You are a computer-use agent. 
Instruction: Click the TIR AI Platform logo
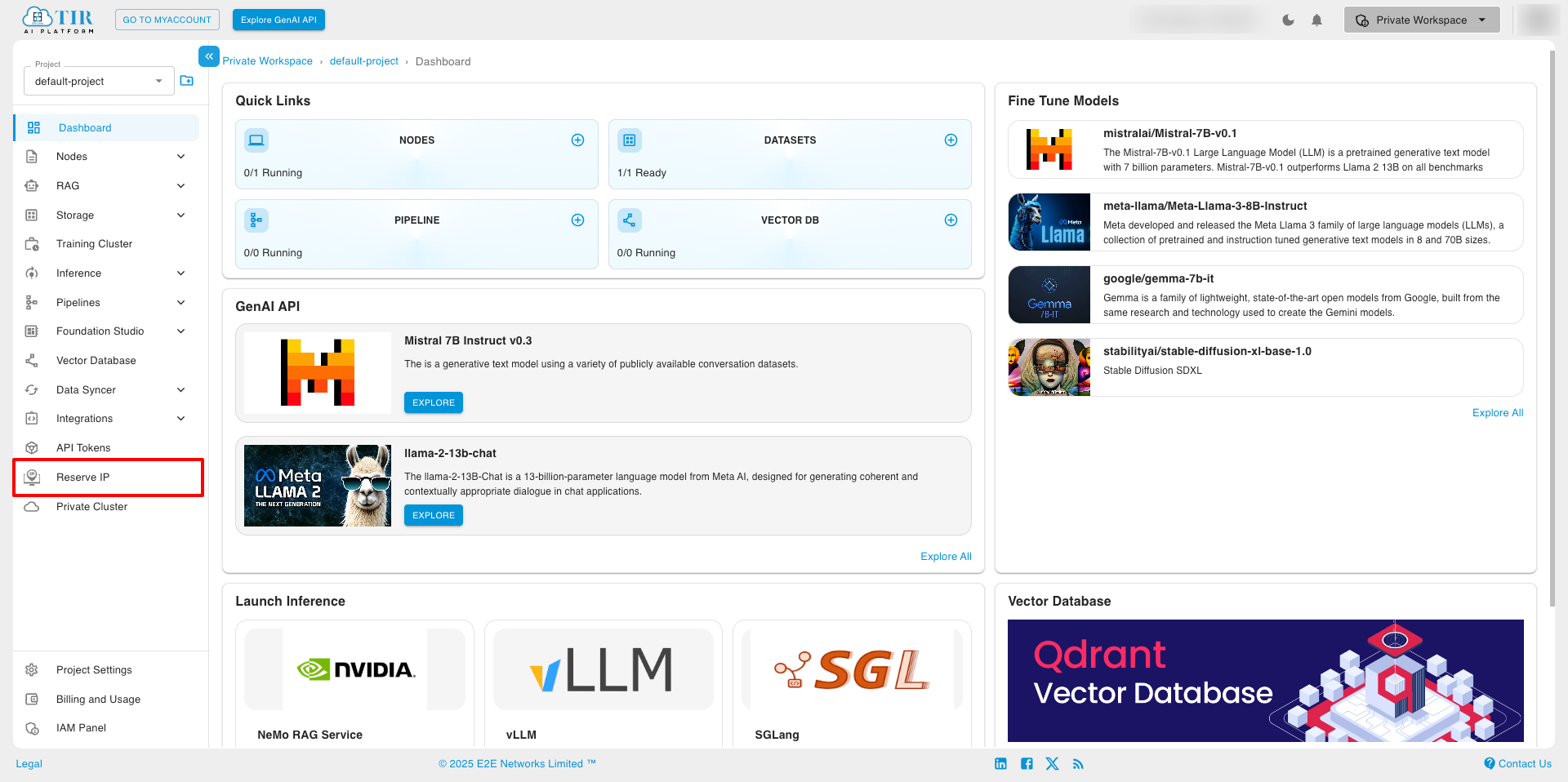[x=58, y=20]
